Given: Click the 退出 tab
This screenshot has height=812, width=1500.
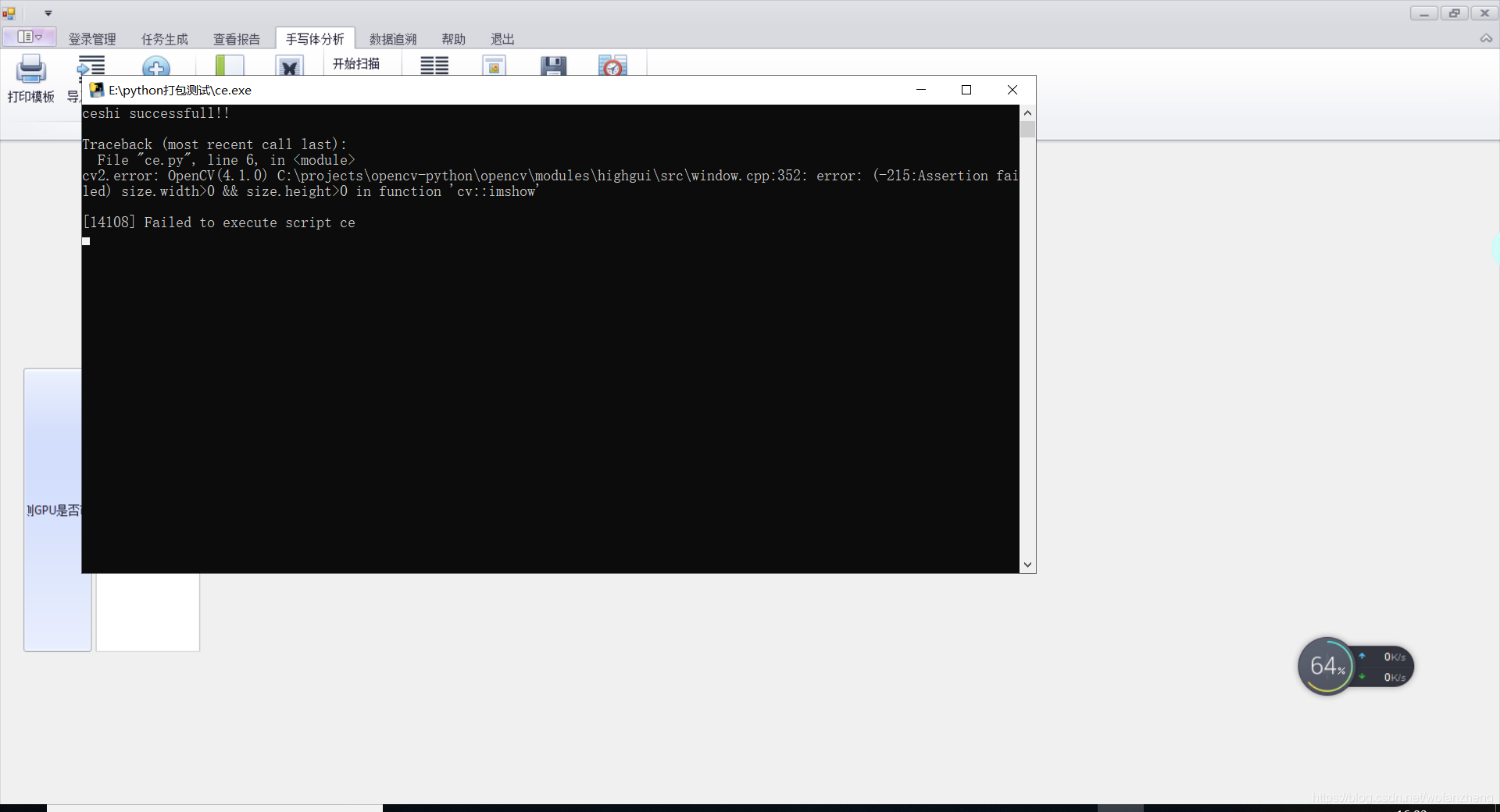Looking at the screenshot, I should click(x=502, y=39).
